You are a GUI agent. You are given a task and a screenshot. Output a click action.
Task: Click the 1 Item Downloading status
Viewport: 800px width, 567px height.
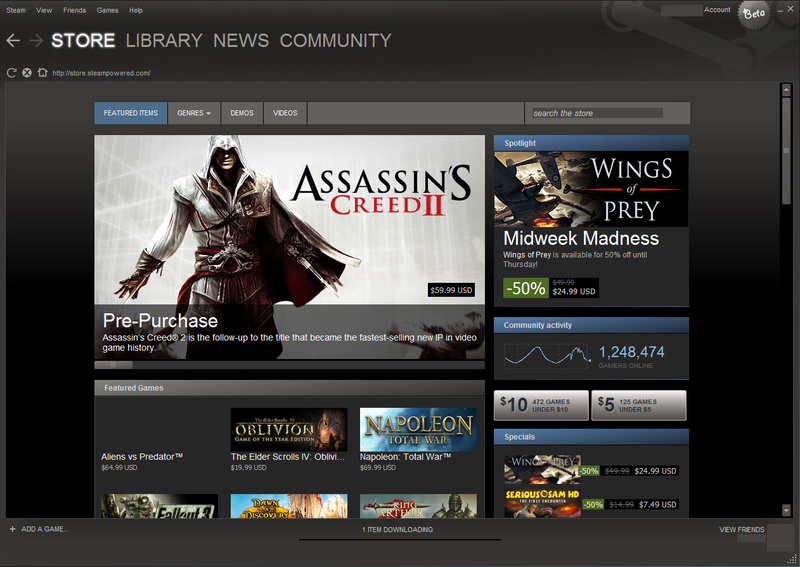pos(397,530)
